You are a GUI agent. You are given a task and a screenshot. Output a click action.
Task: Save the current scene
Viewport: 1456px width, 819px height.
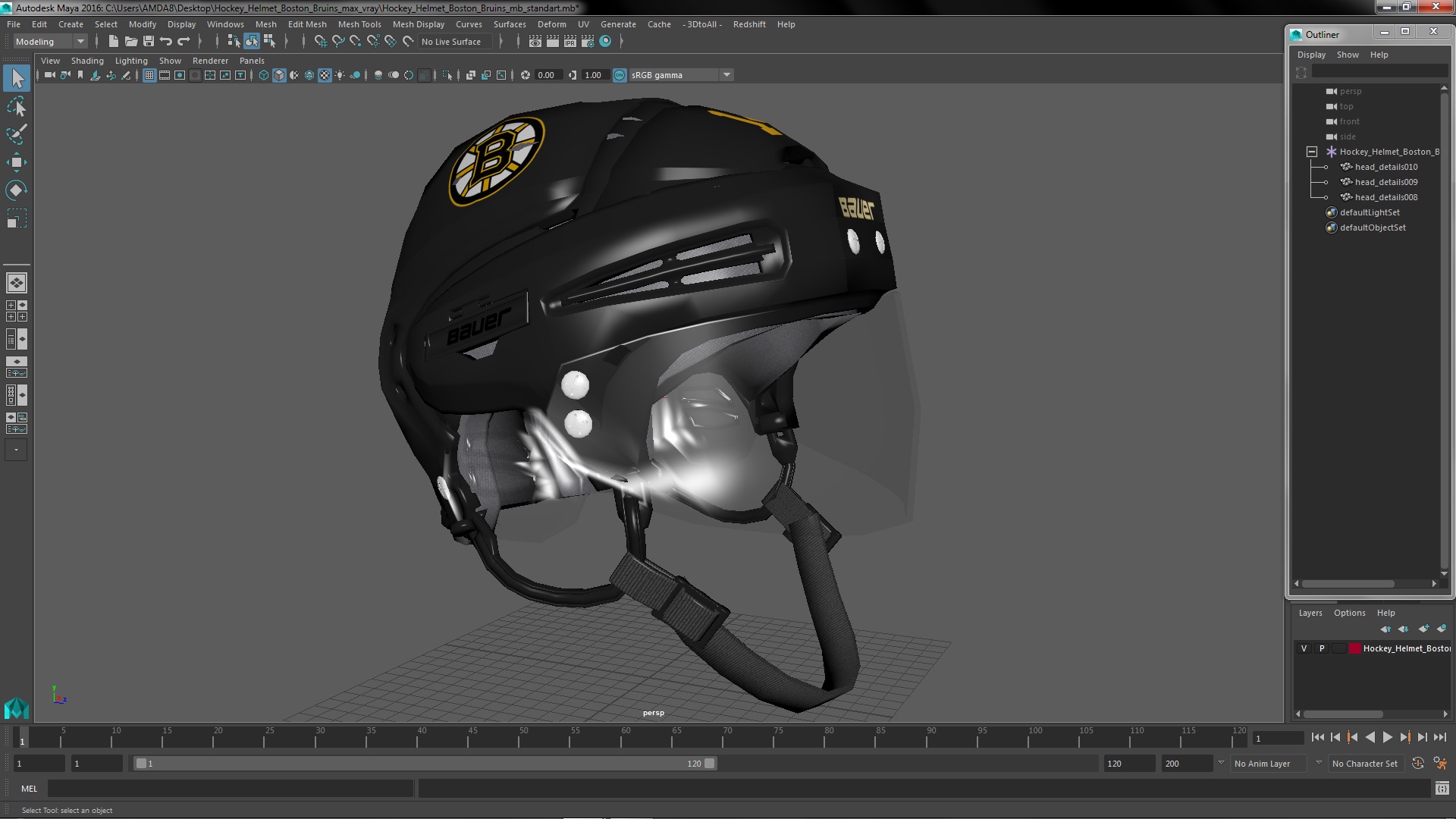click(x=149, y=42)
